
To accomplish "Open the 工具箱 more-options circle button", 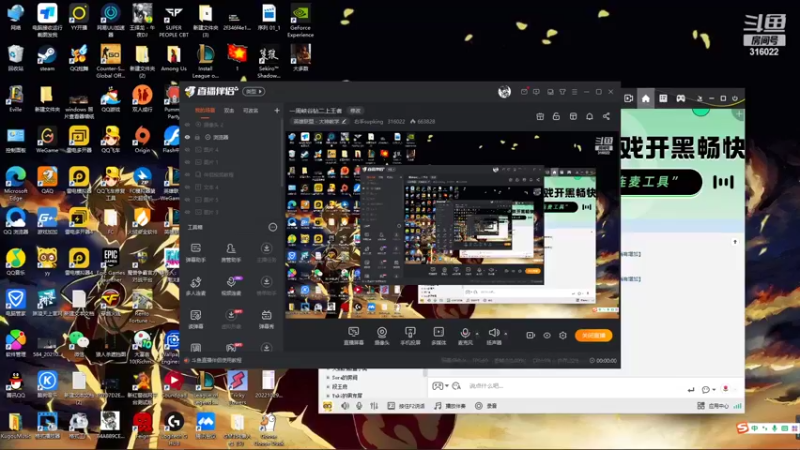I will (272, 227).
